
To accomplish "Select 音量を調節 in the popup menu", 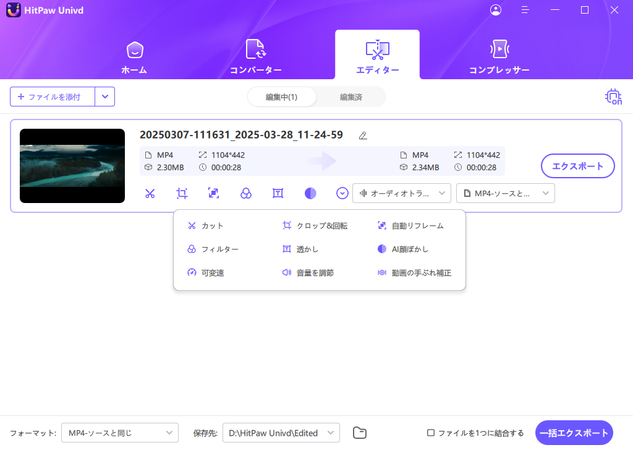I will 308,273.
